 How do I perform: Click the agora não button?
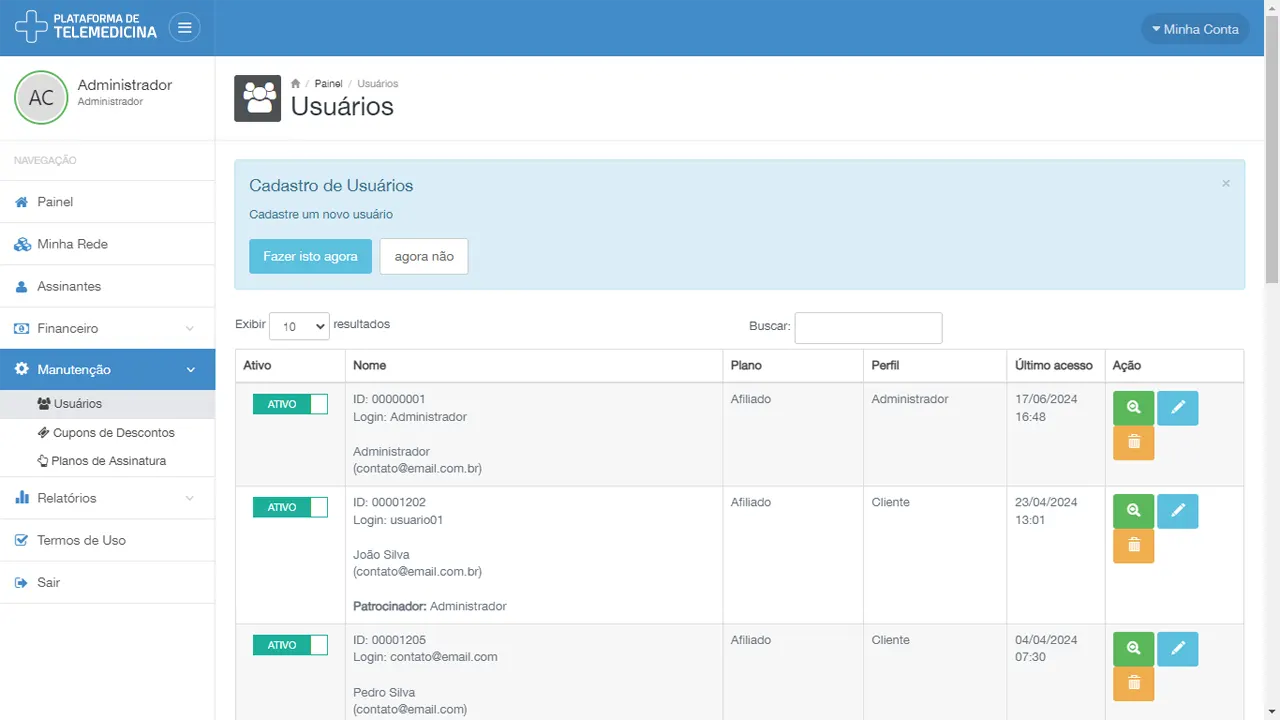pos(424,256)
